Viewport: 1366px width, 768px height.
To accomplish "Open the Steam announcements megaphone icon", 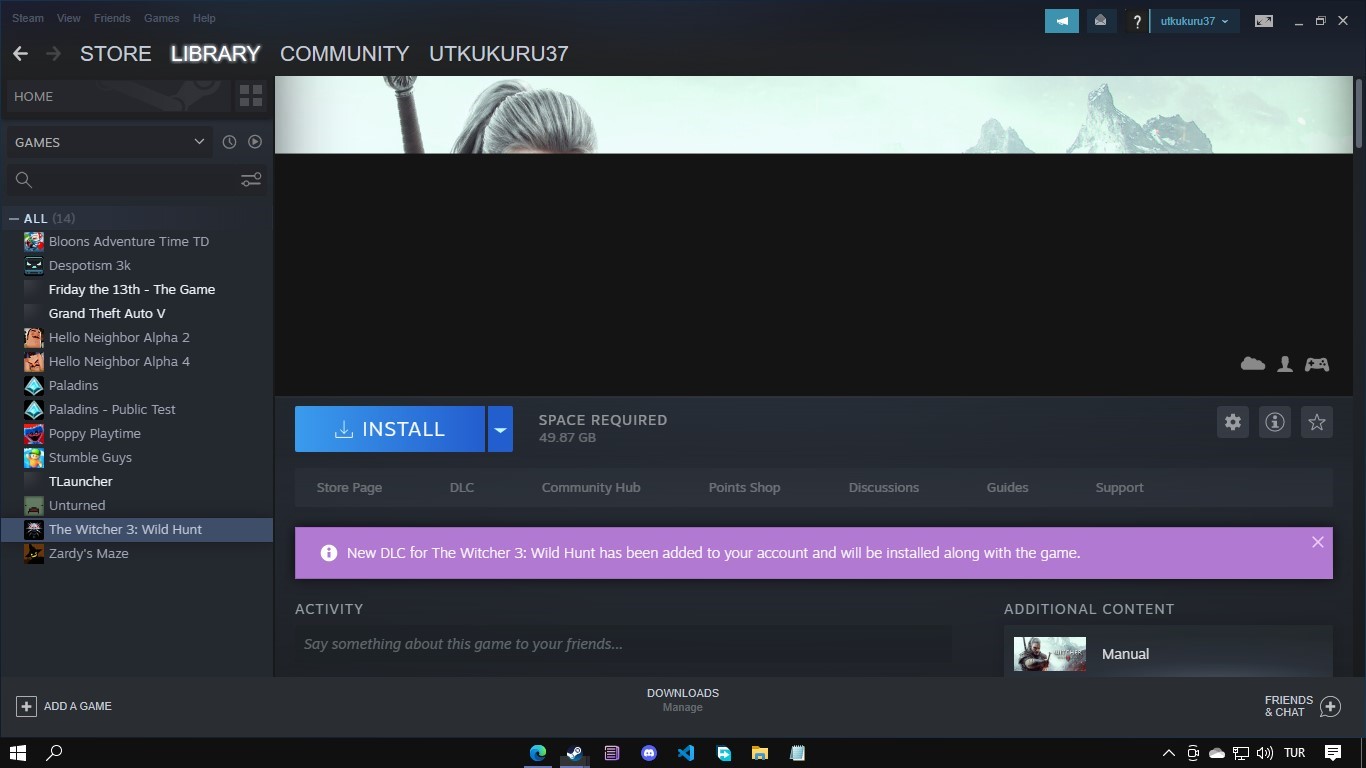I will click(1062, 21).
